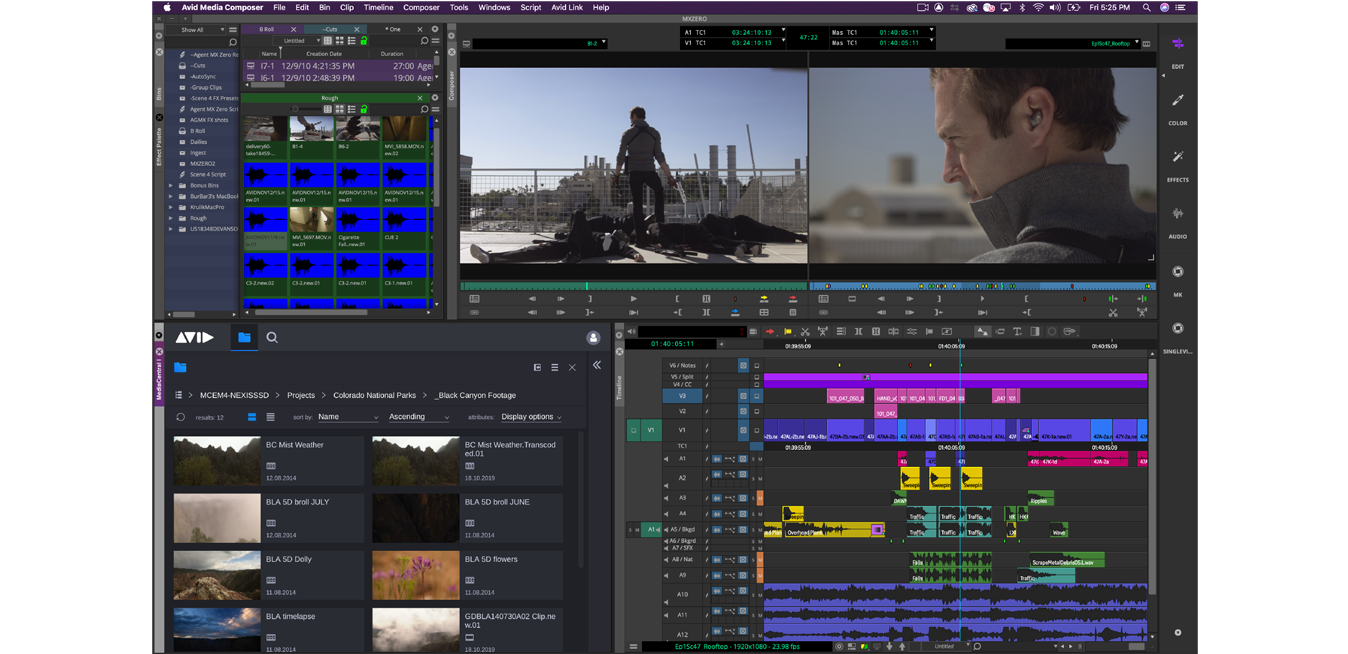Open the Untitled bin view dropdown
The width and height of the screenshot is (1348, 654).
tap(300, 41)
